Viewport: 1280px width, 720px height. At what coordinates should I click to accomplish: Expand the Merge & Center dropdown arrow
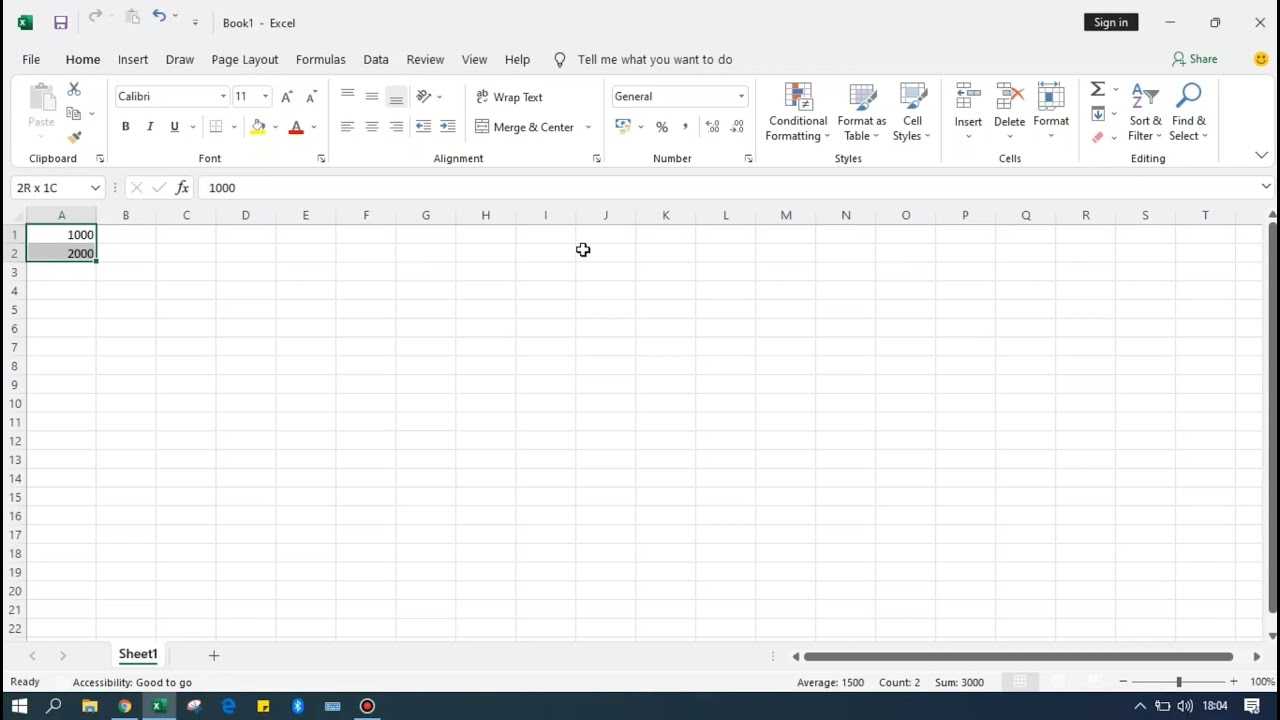tap(588, 127)
